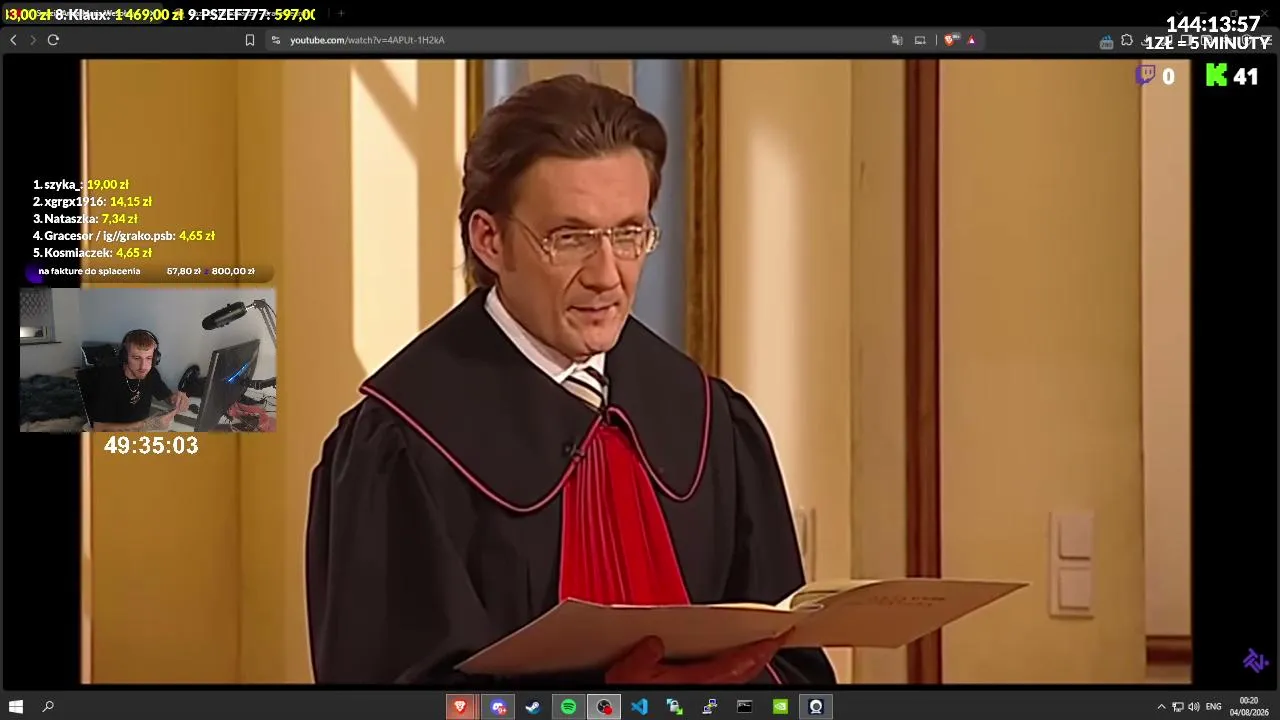Open the Brave Shields lion icon
This screenshot has height=720, width=1280.
949,40
